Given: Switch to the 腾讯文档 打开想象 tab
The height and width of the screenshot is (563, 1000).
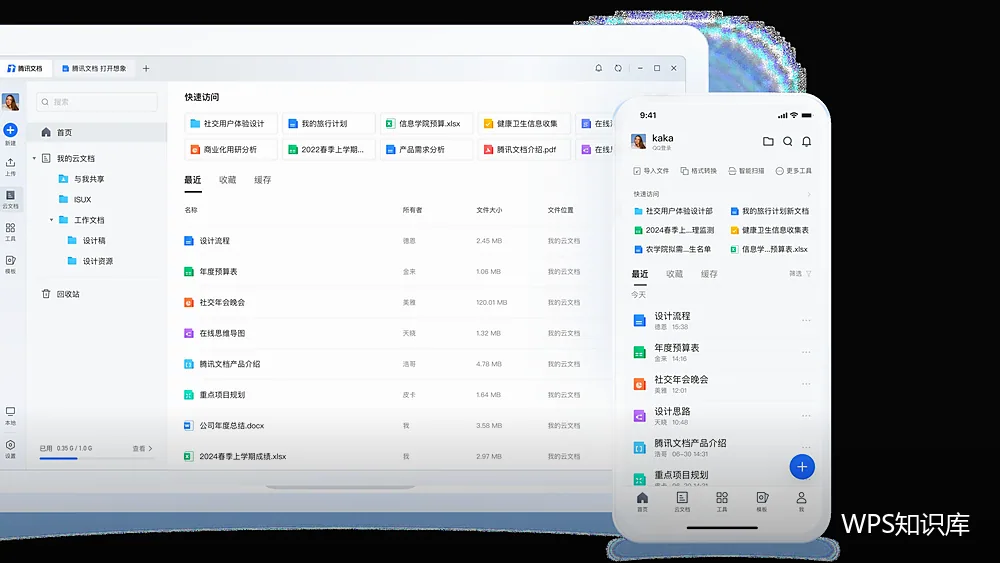Looking at the screenshot, I should coord(94,68).
